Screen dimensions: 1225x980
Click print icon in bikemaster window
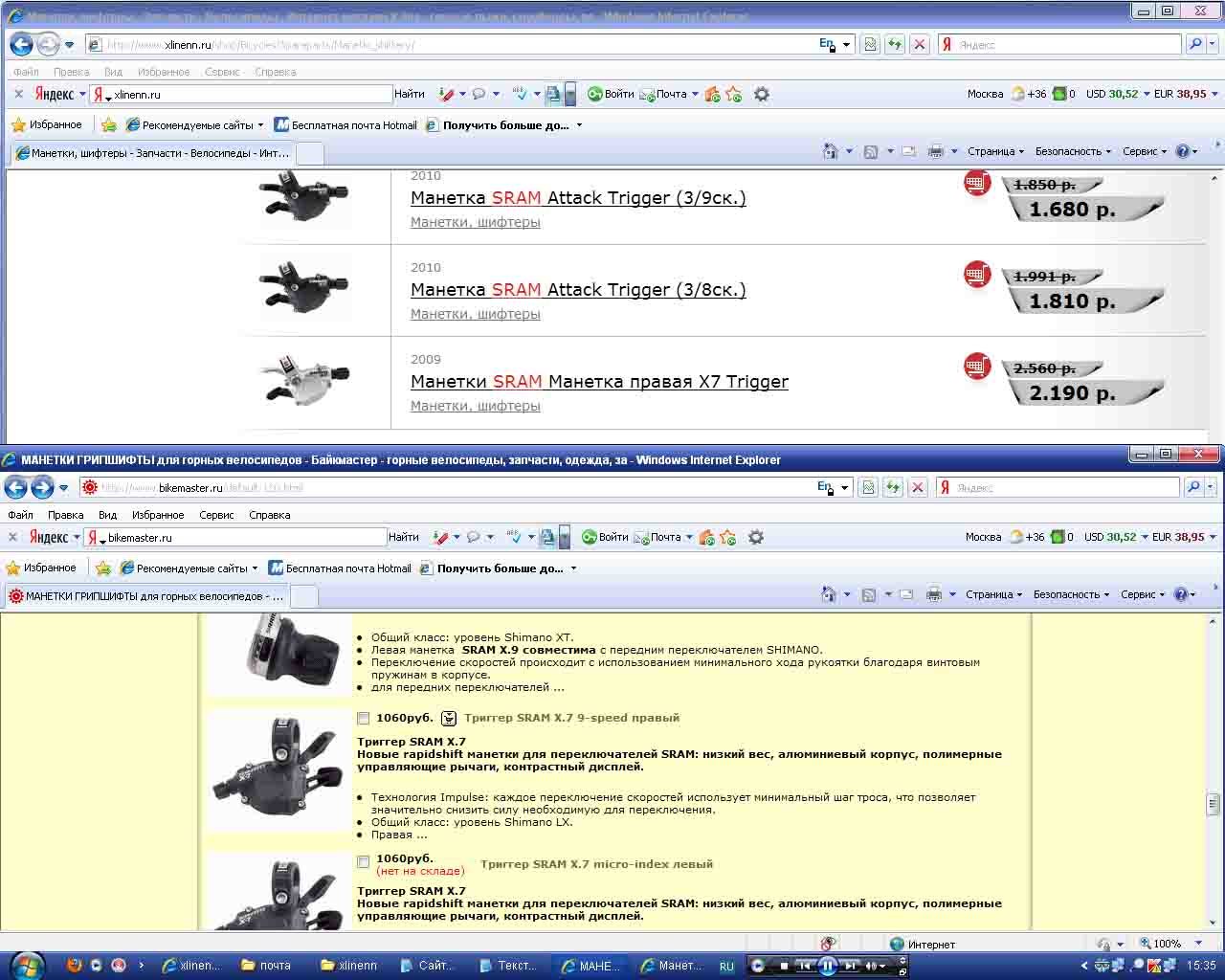coord(933,594)
